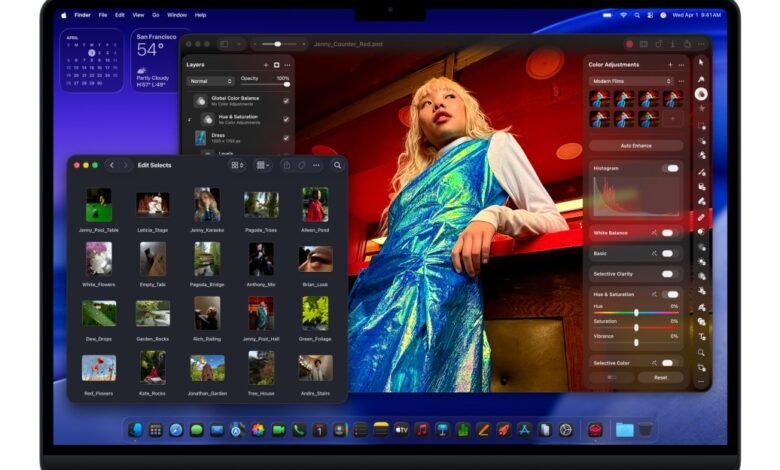Open the Layers panel more options ellipsis
The image size is (780, 470).
(287, 65)
